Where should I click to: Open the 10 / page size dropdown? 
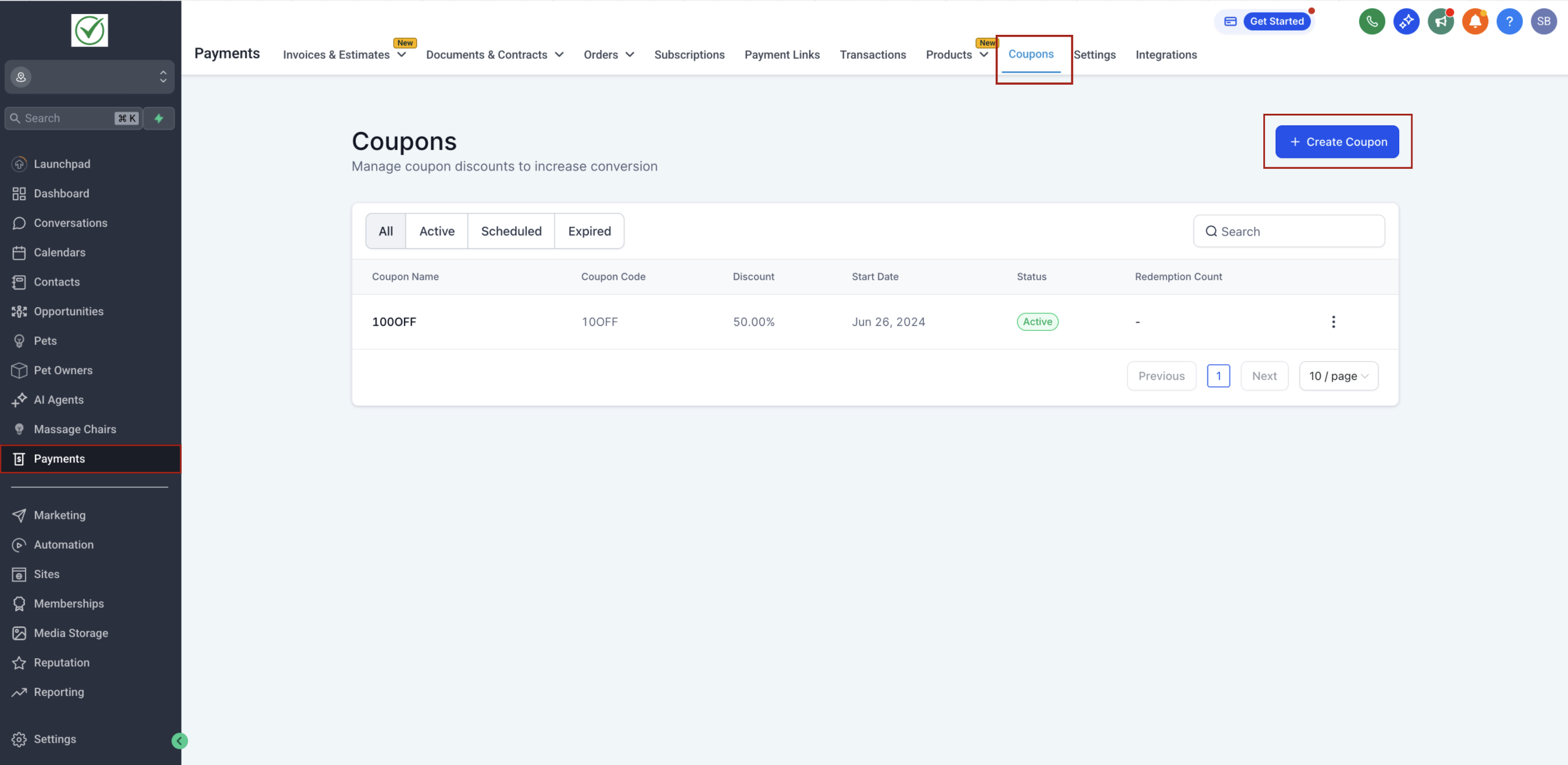click(1338, 376)
